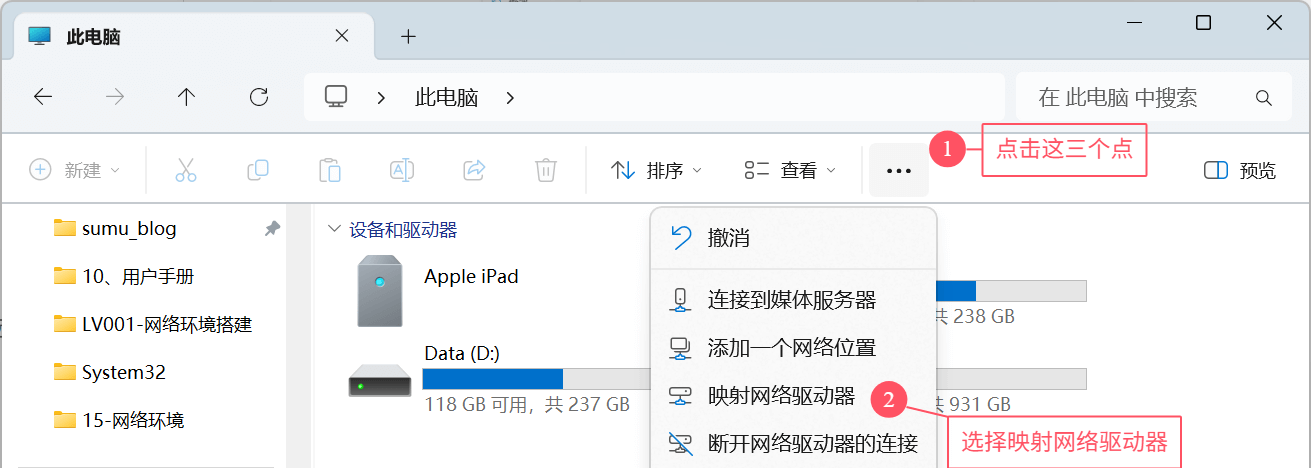Click the Delete trash icon
Screen dimensions: 1311x468
(x=545, y=170)
